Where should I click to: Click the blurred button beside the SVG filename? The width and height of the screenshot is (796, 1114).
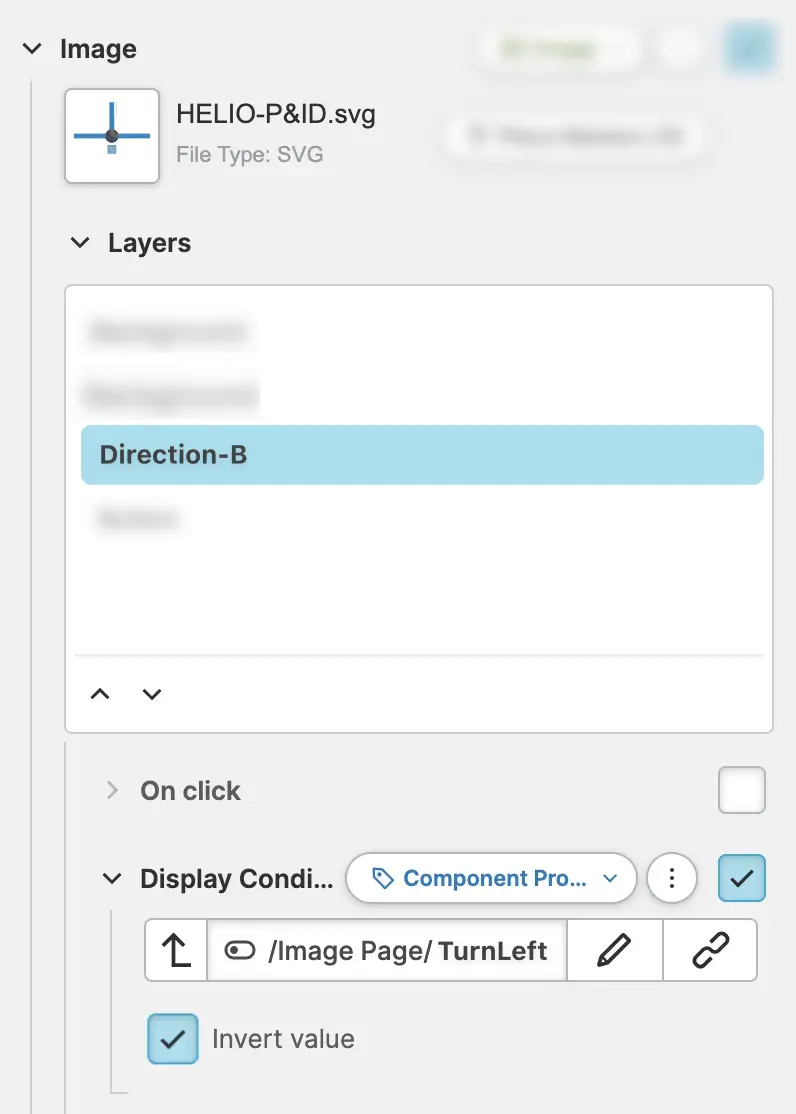(575, 136)
